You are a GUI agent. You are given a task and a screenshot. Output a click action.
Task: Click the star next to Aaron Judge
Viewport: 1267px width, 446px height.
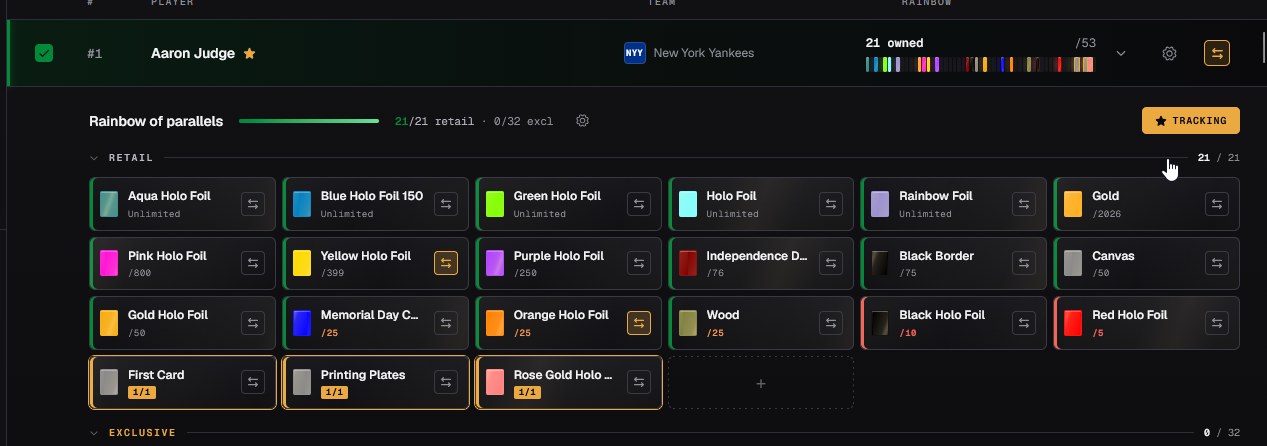coord(249,53)
